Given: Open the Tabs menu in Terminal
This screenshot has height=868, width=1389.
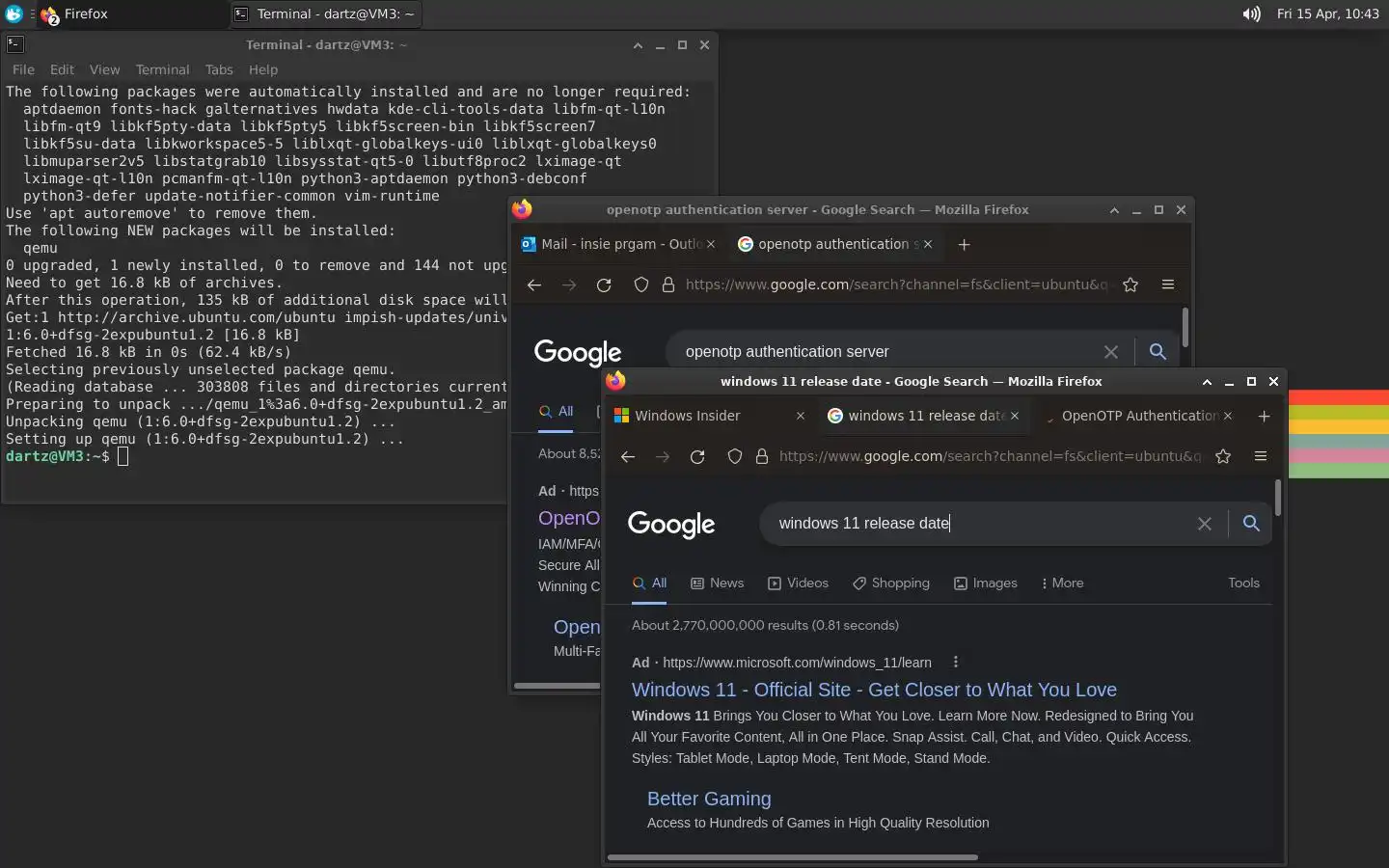Looking at the screenshot, I should point(219,69).
